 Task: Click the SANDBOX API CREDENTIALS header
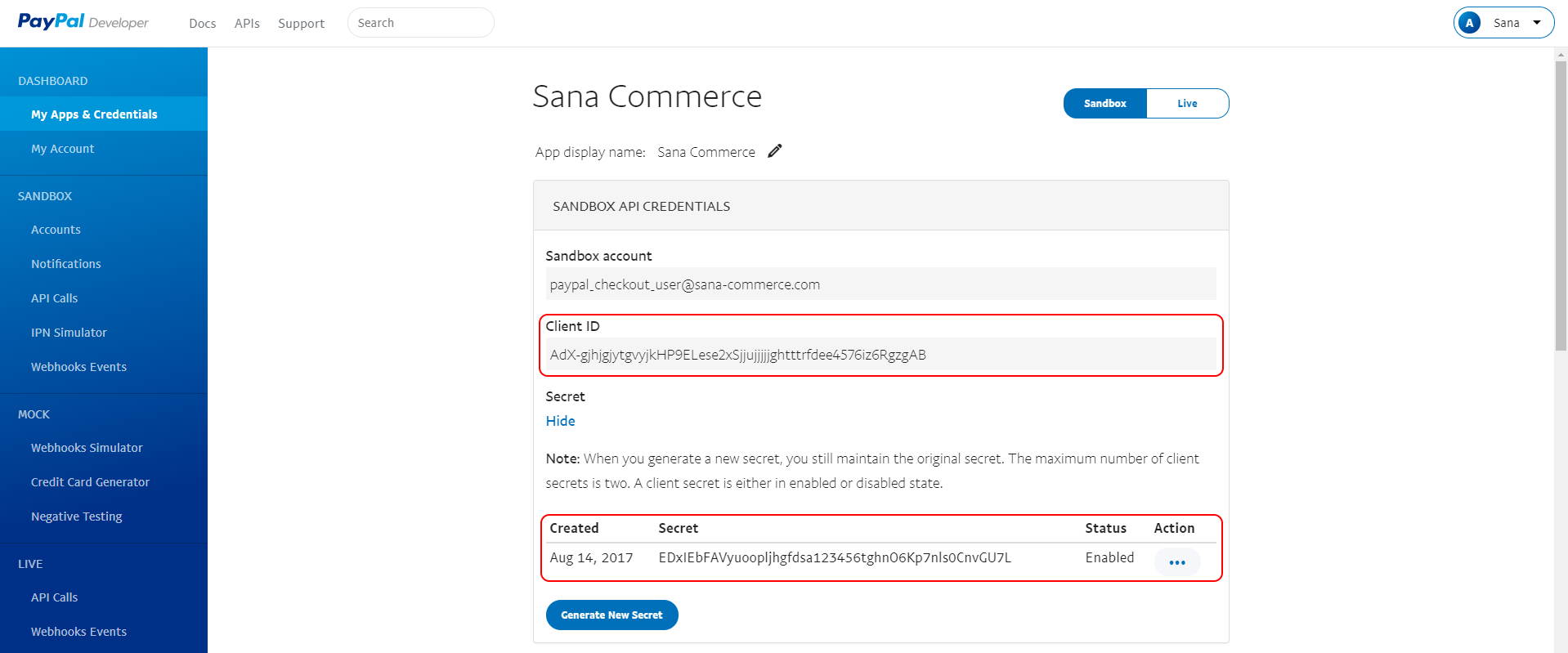pyautogui.click(x=641, y=206)
